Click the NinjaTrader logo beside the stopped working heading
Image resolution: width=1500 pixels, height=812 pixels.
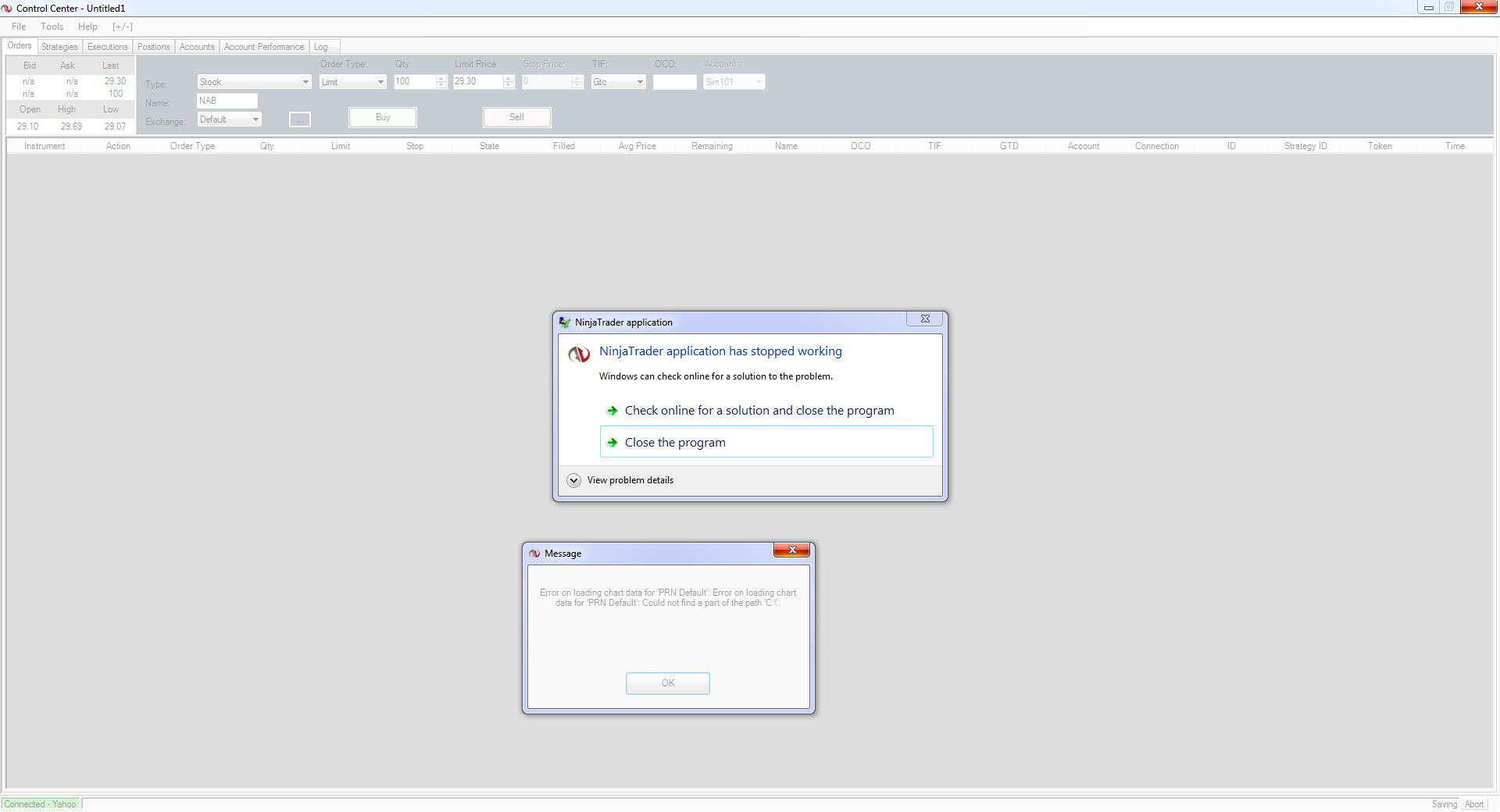(x=579, y=354)
